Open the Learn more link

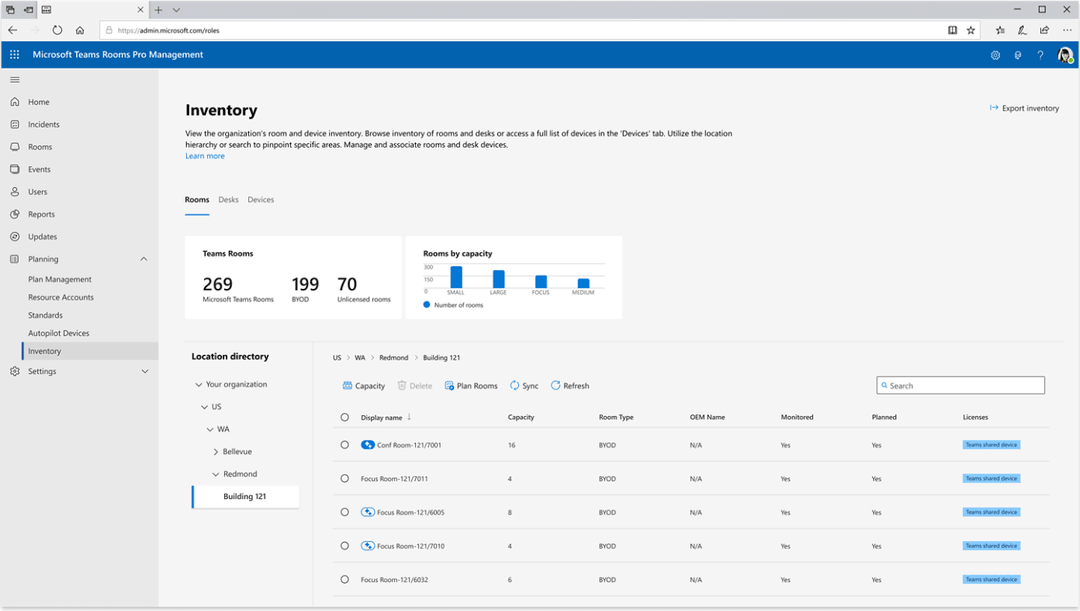[x=205, y=156]
